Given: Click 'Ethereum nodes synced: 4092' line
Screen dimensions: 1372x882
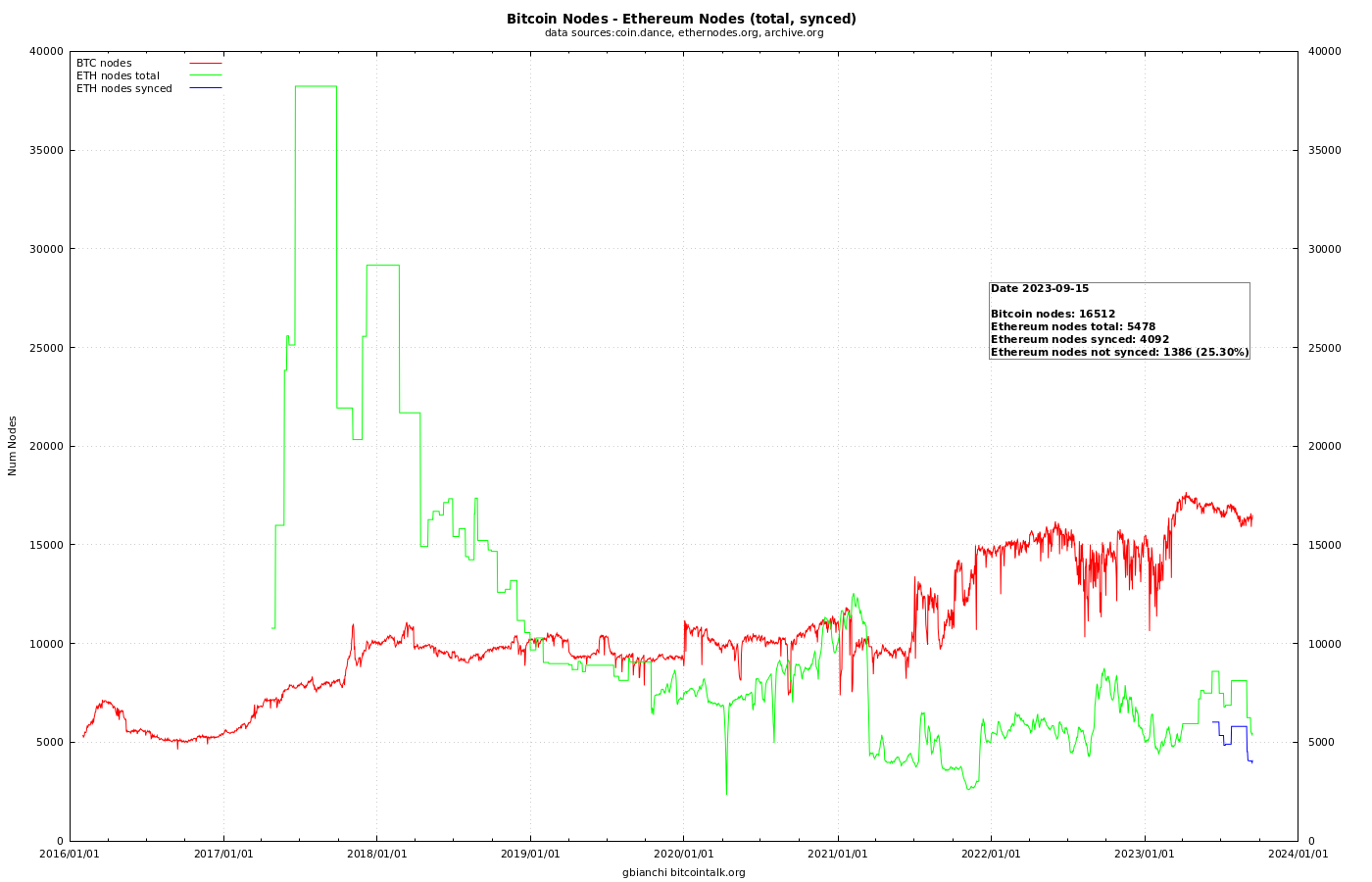Looking at the screenshot, I should (1080, 339).
